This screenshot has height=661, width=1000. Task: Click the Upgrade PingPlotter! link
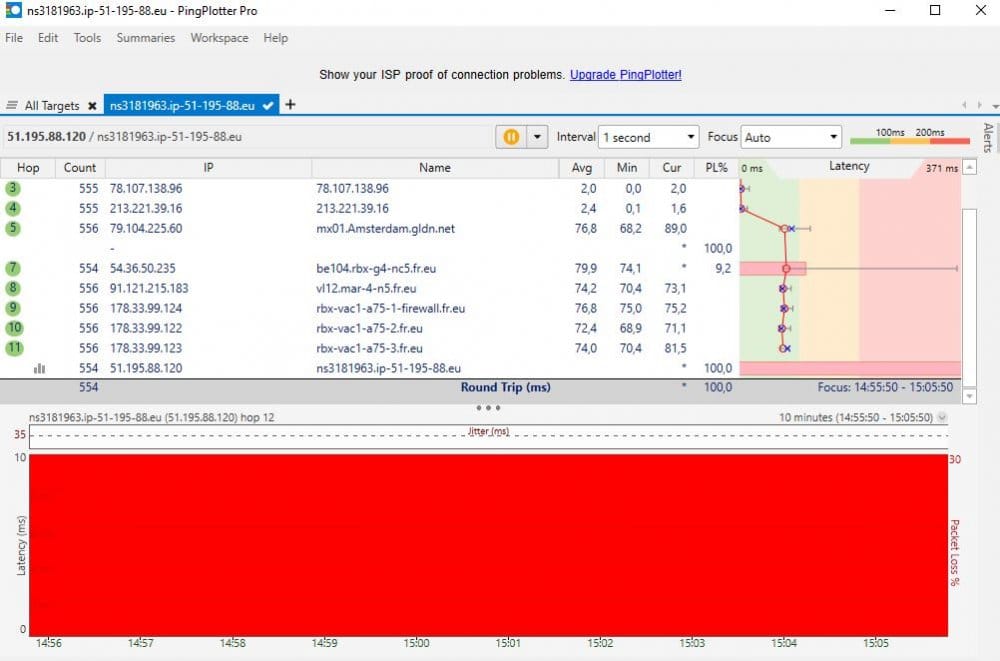click(x=625, y=75)
